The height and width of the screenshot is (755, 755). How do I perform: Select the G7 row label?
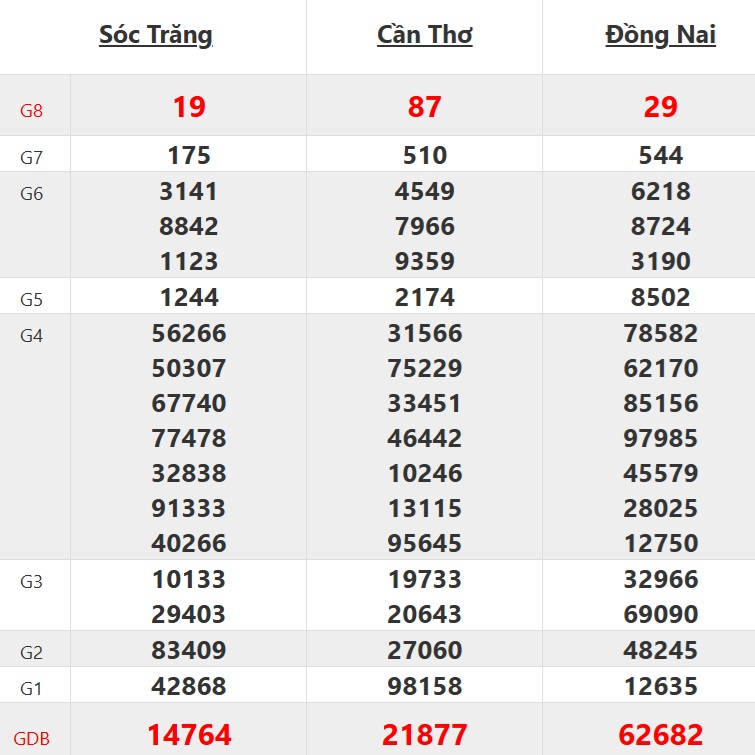tap(32, 158)
